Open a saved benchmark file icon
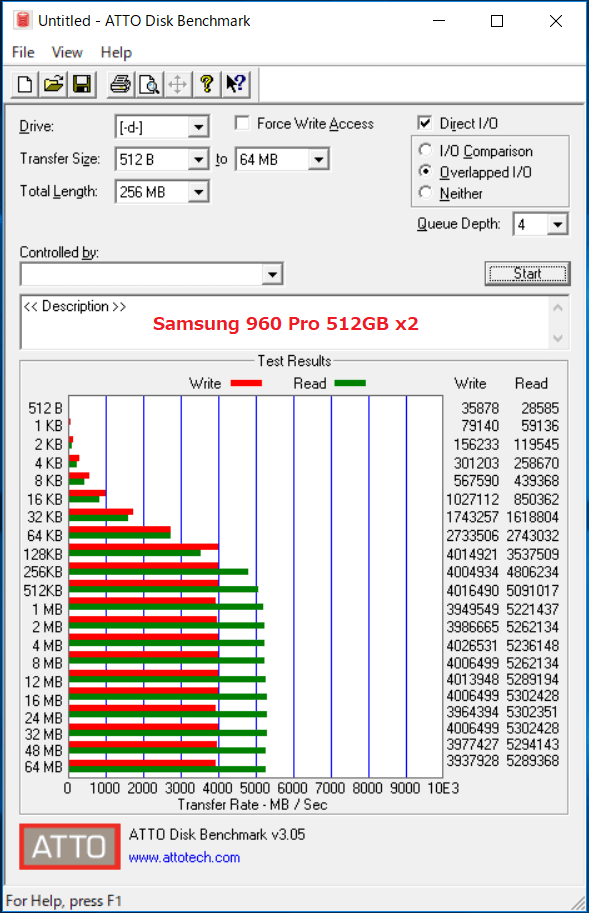589x913 pixels. (54, 84)
